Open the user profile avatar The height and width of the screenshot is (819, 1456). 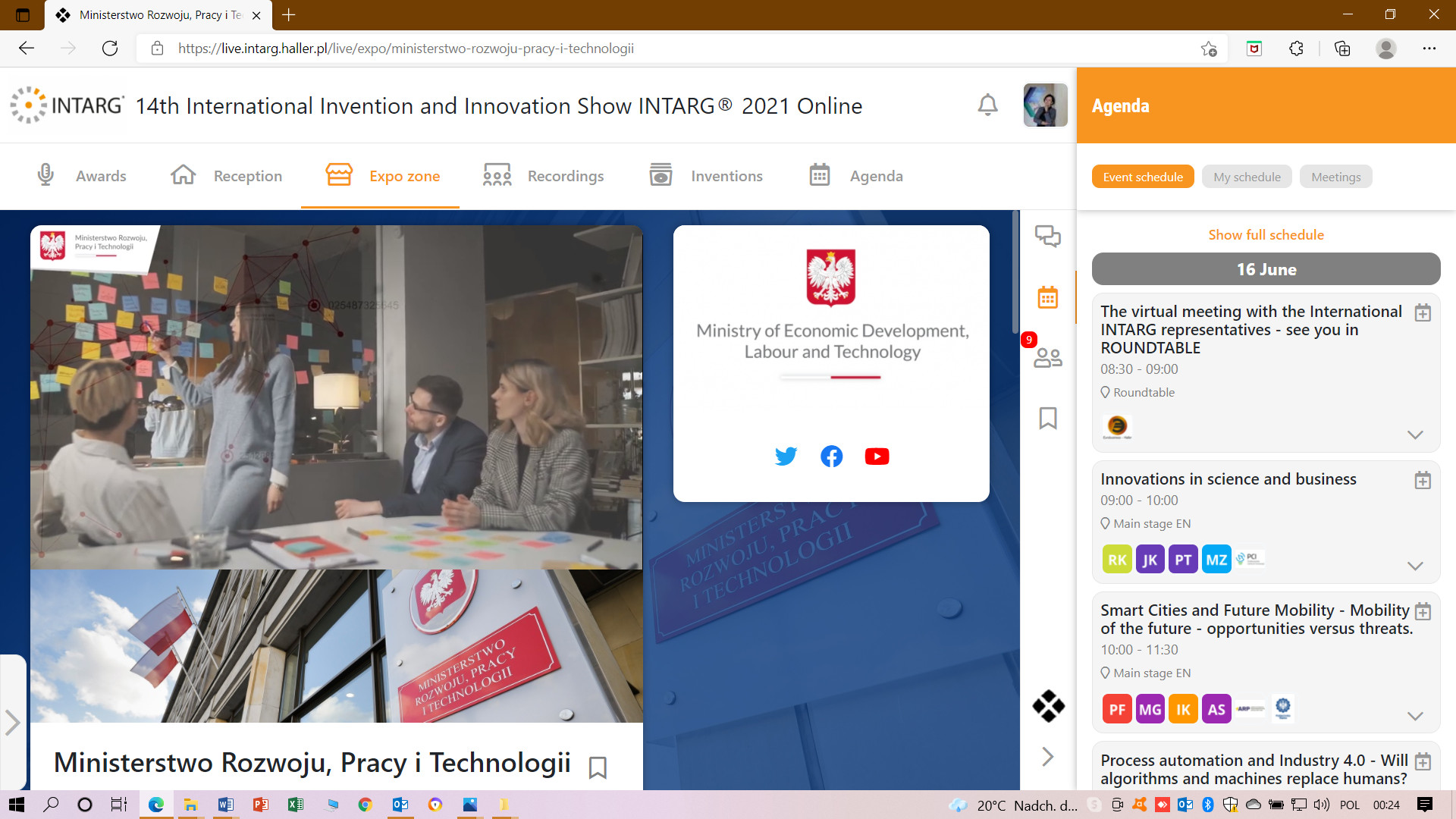[x=1045, y=105]
